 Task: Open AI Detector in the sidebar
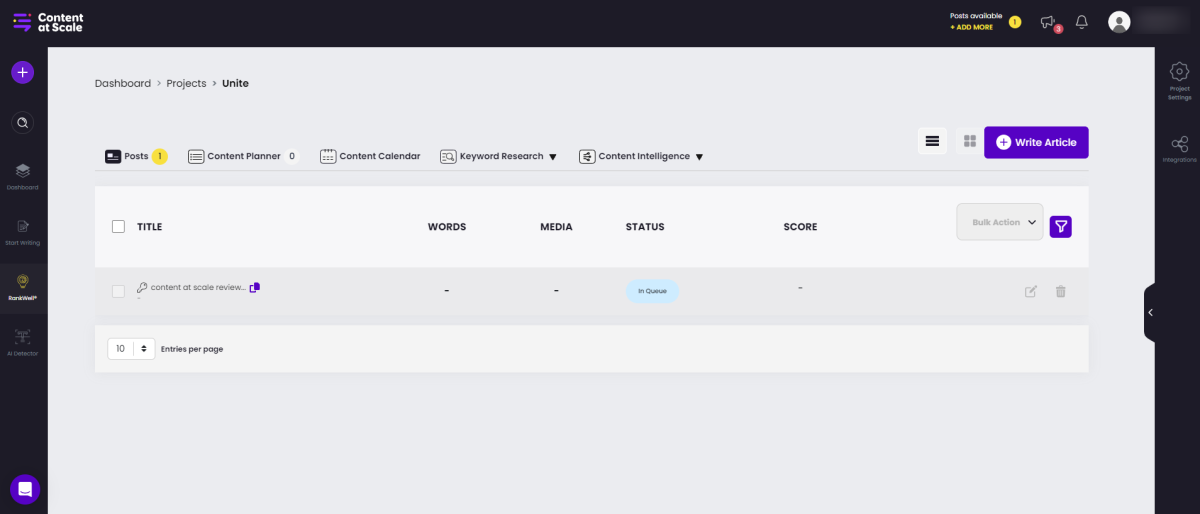pos(23,342)
